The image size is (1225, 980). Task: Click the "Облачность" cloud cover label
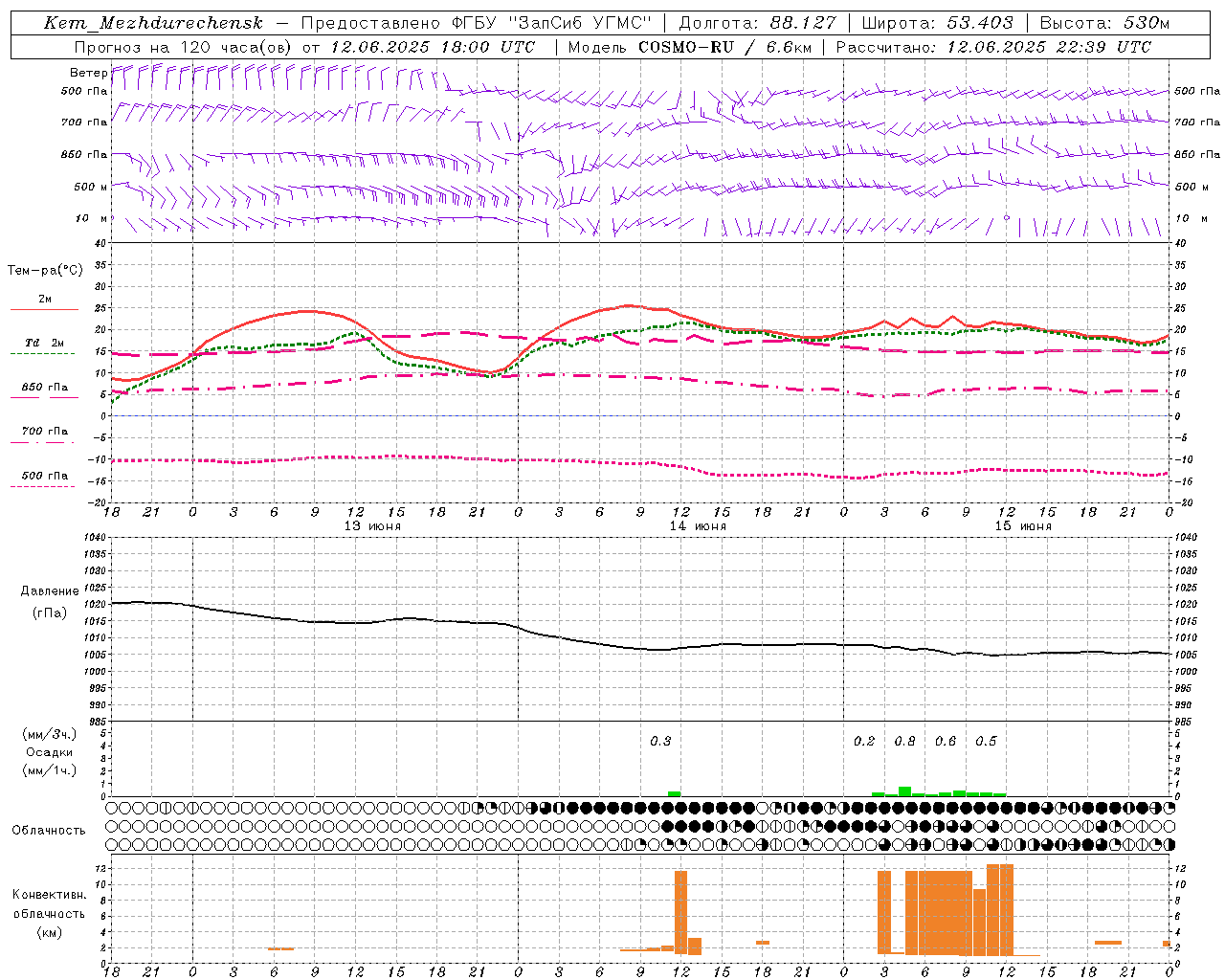[49, 830]
